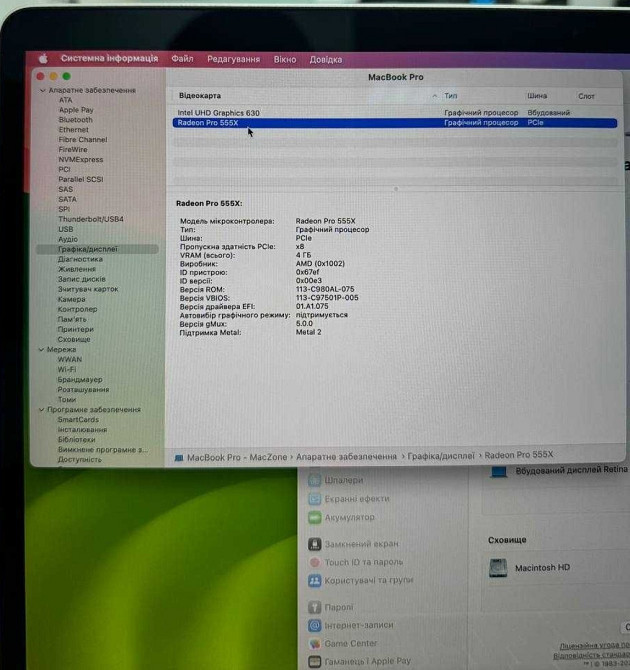This screenshot has width=630, height=670.
Task: Select Запис дисків in the sidebar
Action: pos(82,279)
